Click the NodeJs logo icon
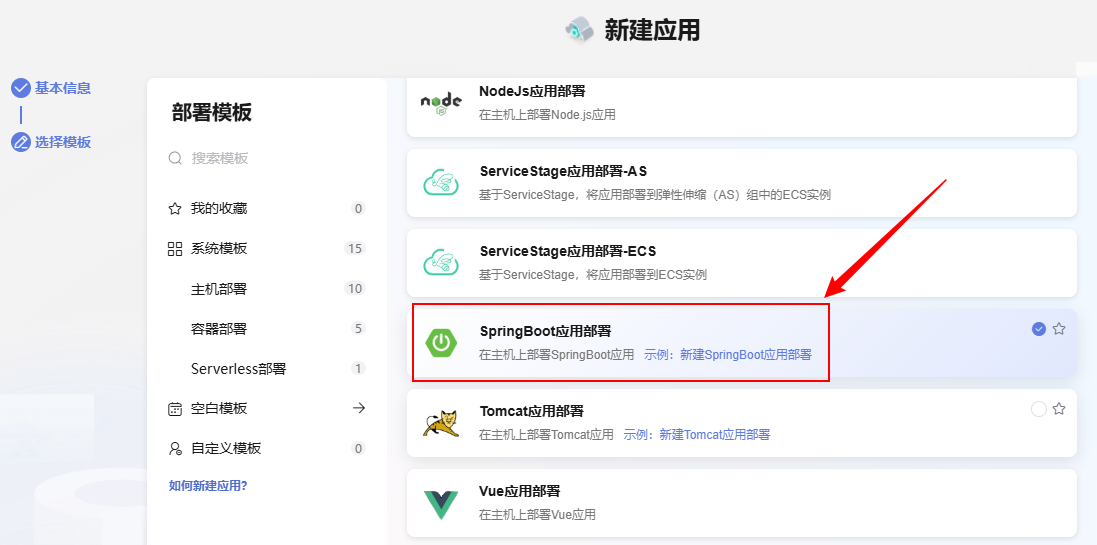 [x=441, y=103]
